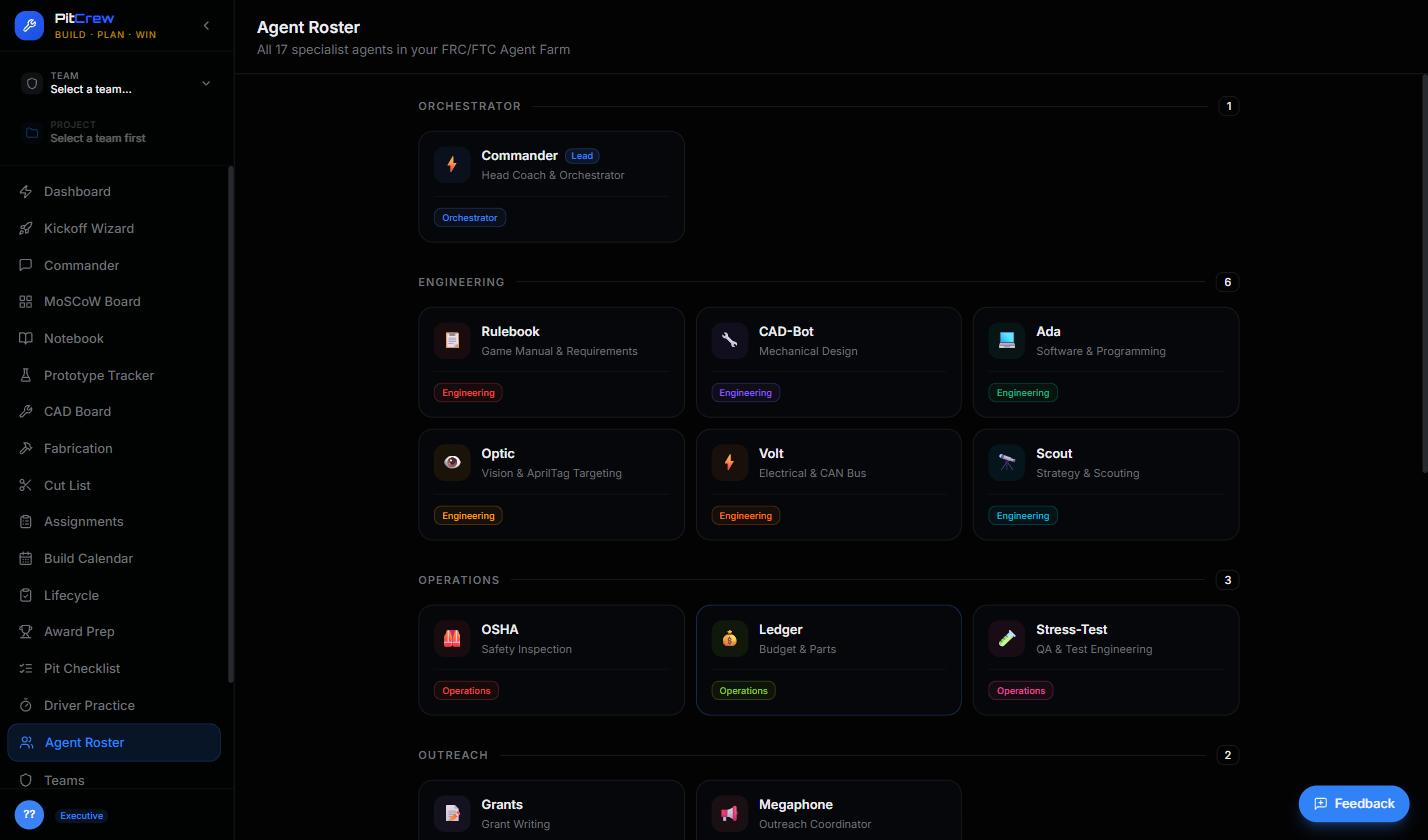Image resolution: width=1428 pixels, height=840 pixels.
Task: Click the sidebar navigation scrollbar
Action: [231, 425]
